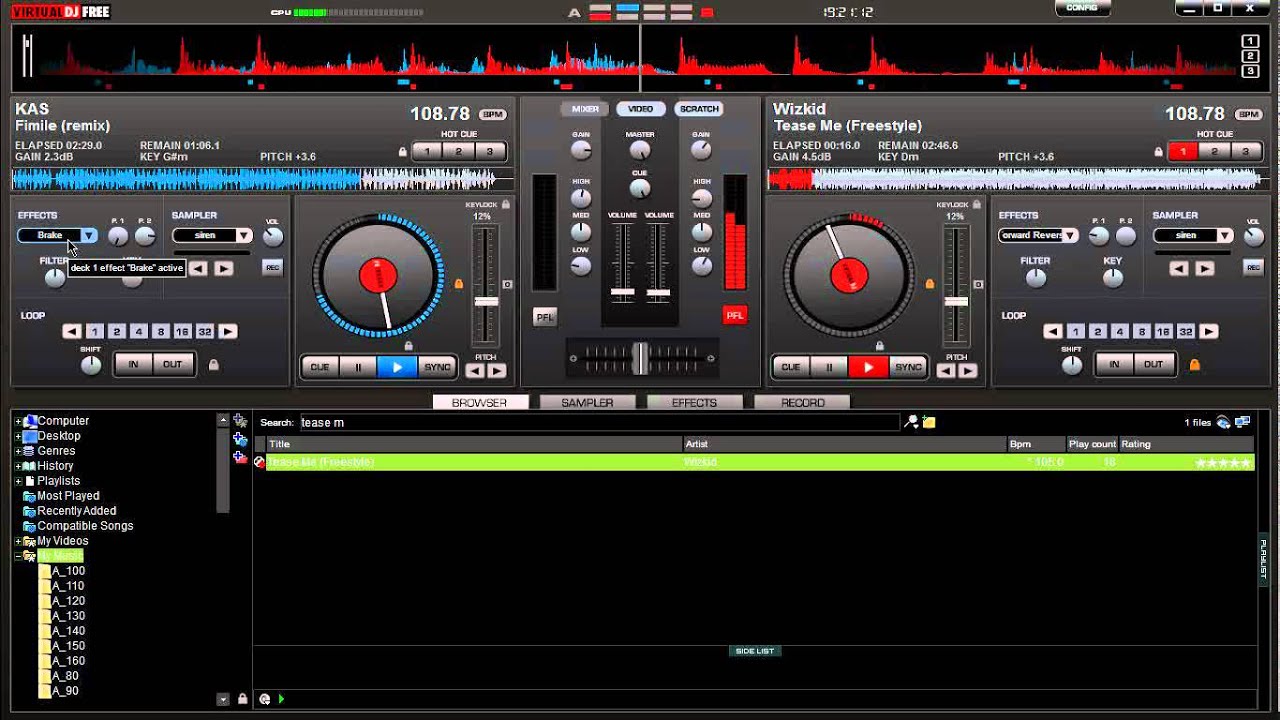Image resolution: width=1280 pixels, height=720 pixels.
Task: Click the deck 1 play button
Action: tap(397, 367)
